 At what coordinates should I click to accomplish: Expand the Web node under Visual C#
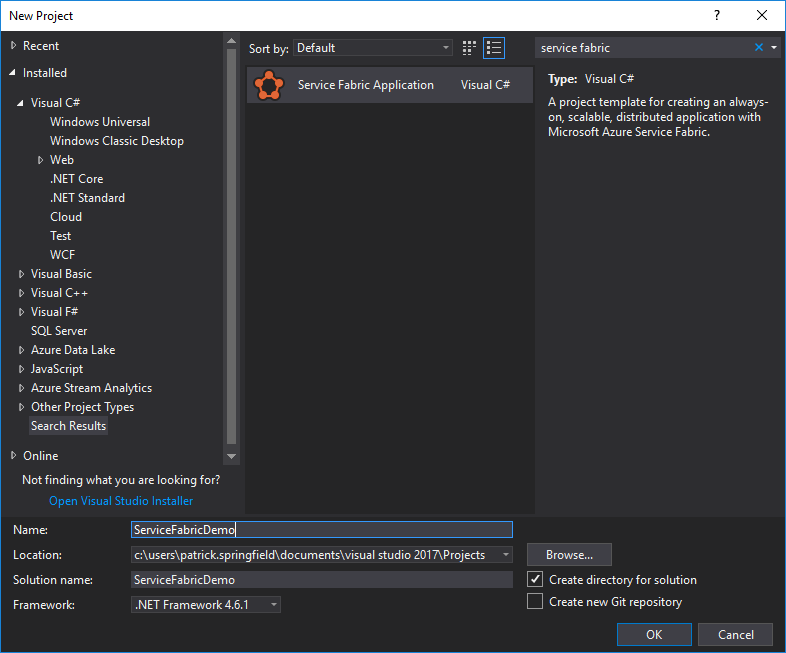[x=41, y=160]
